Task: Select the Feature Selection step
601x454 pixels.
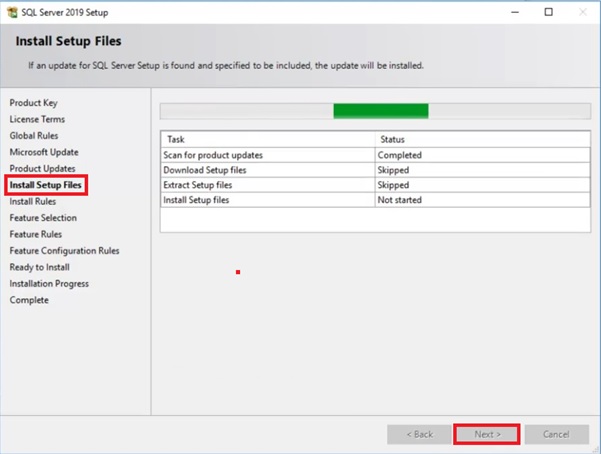Action: coord(43,218)
